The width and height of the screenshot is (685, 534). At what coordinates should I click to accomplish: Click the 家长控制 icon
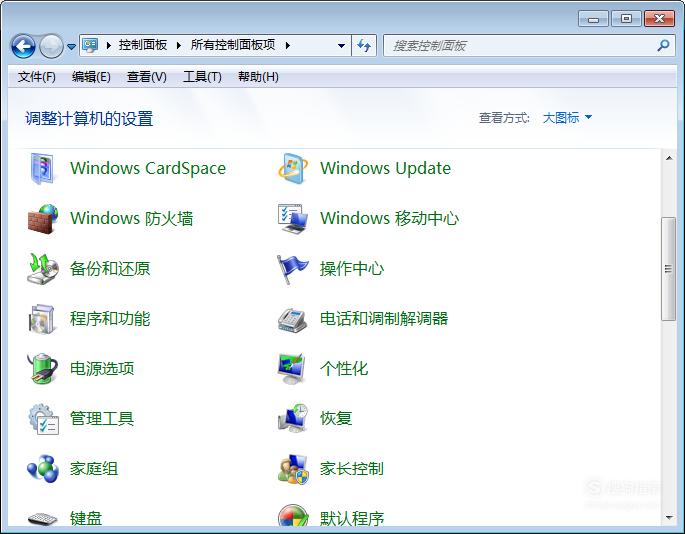(x=293, y=469)
